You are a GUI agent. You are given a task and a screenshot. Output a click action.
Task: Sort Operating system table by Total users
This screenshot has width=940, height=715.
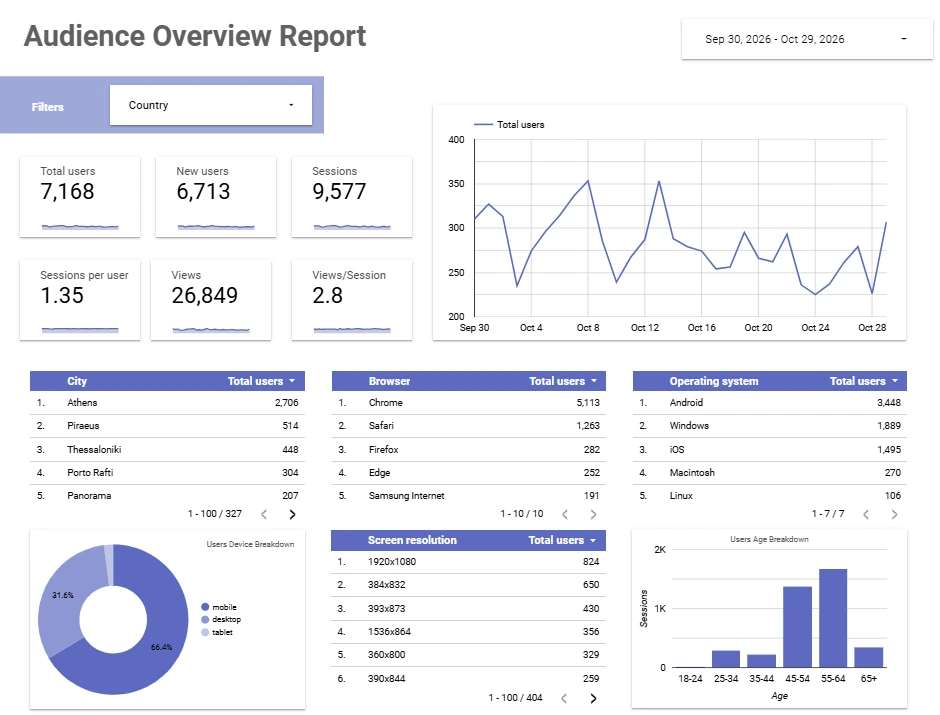click(x=863, y=381)
